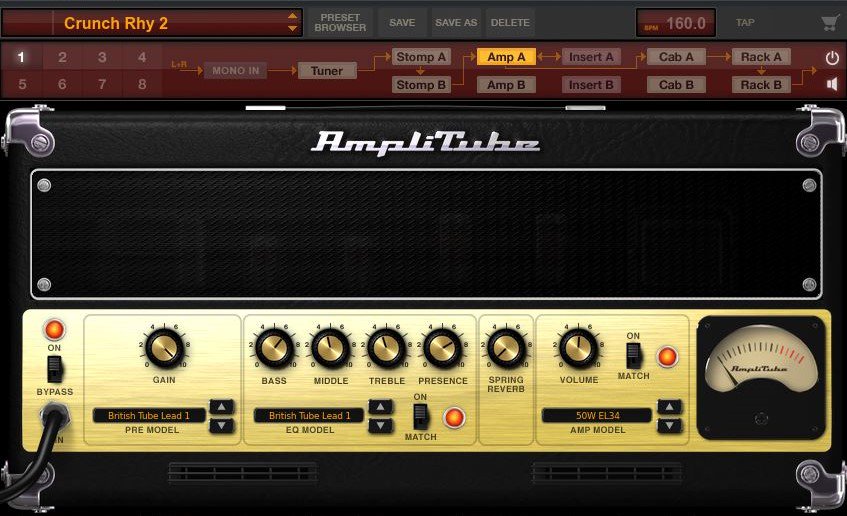Select previous preset with down arrow

[x=292, y=28]
